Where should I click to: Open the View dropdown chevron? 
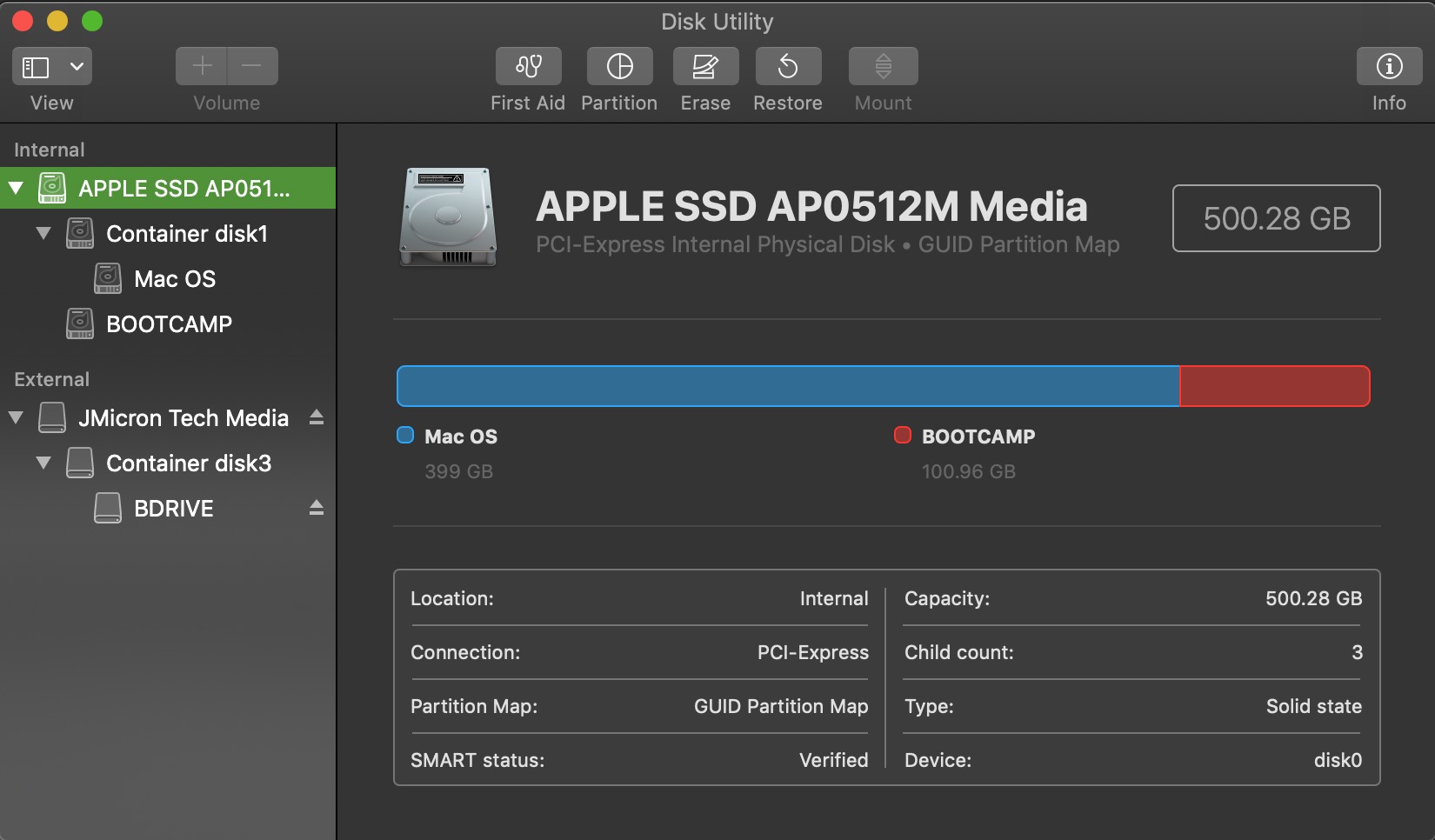[x=77, y=67]
